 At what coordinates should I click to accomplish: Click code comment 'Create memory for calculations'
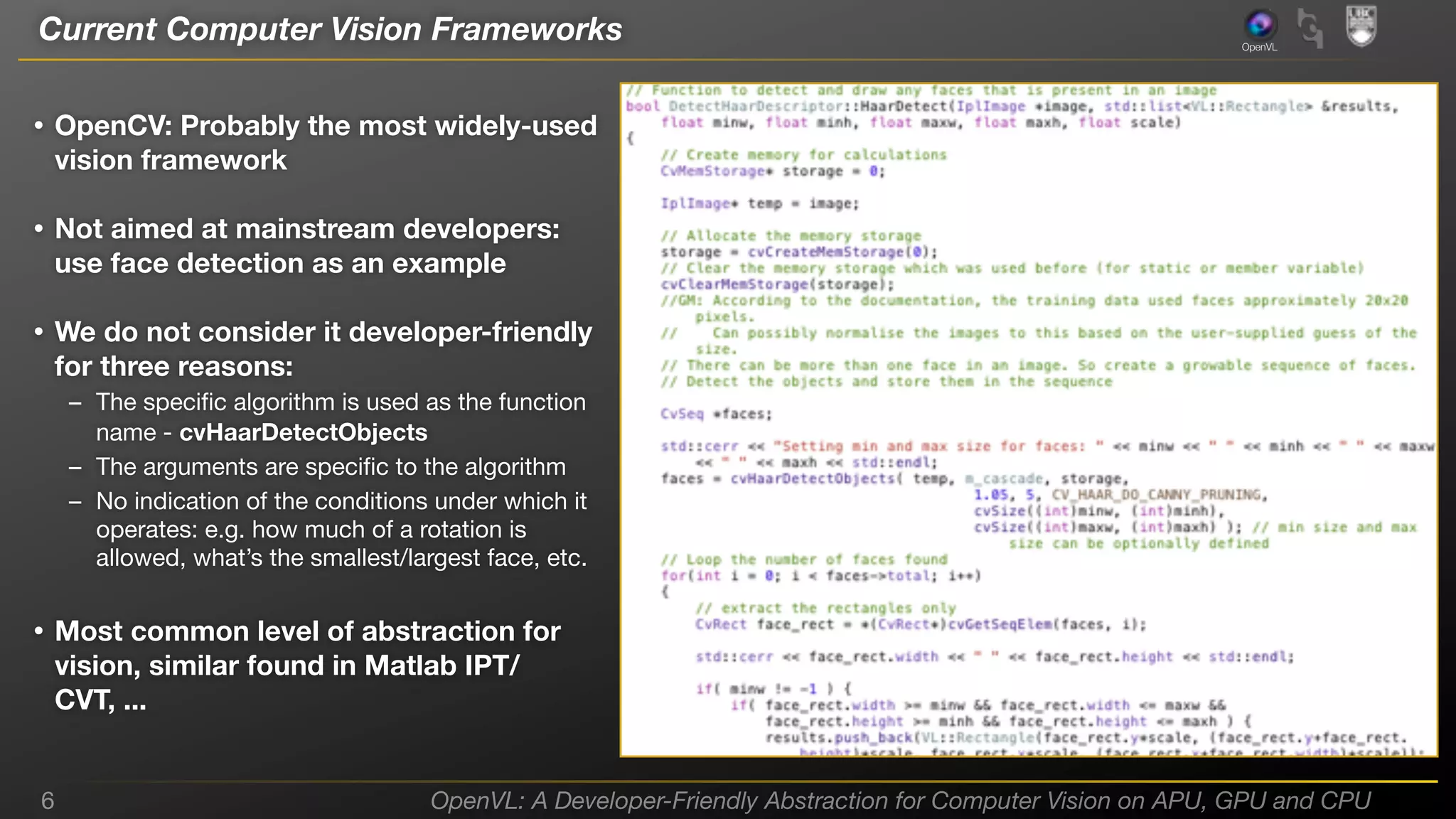pyautogui.click(x=803, y=155)
